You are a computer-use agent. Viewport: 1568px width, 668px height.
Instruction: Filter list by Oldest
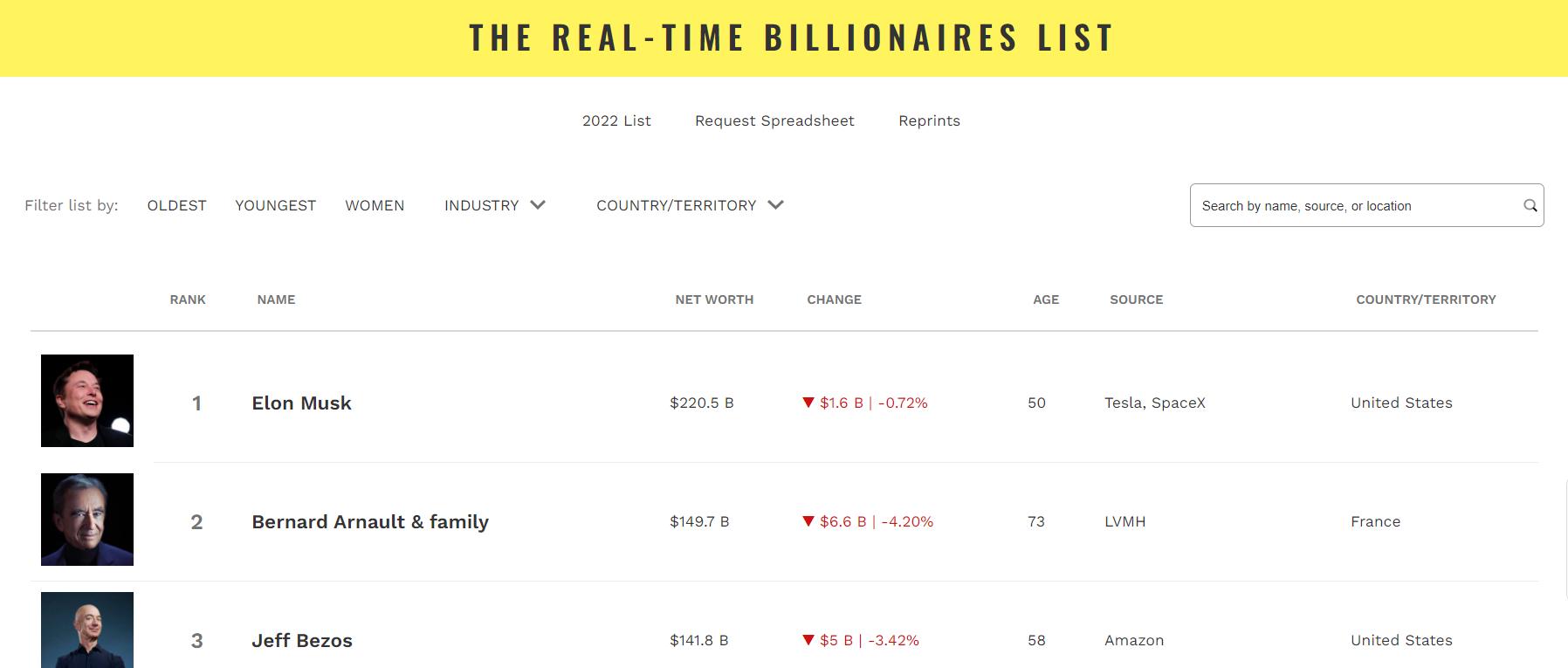pyautogui.click(x=176, y=205)
